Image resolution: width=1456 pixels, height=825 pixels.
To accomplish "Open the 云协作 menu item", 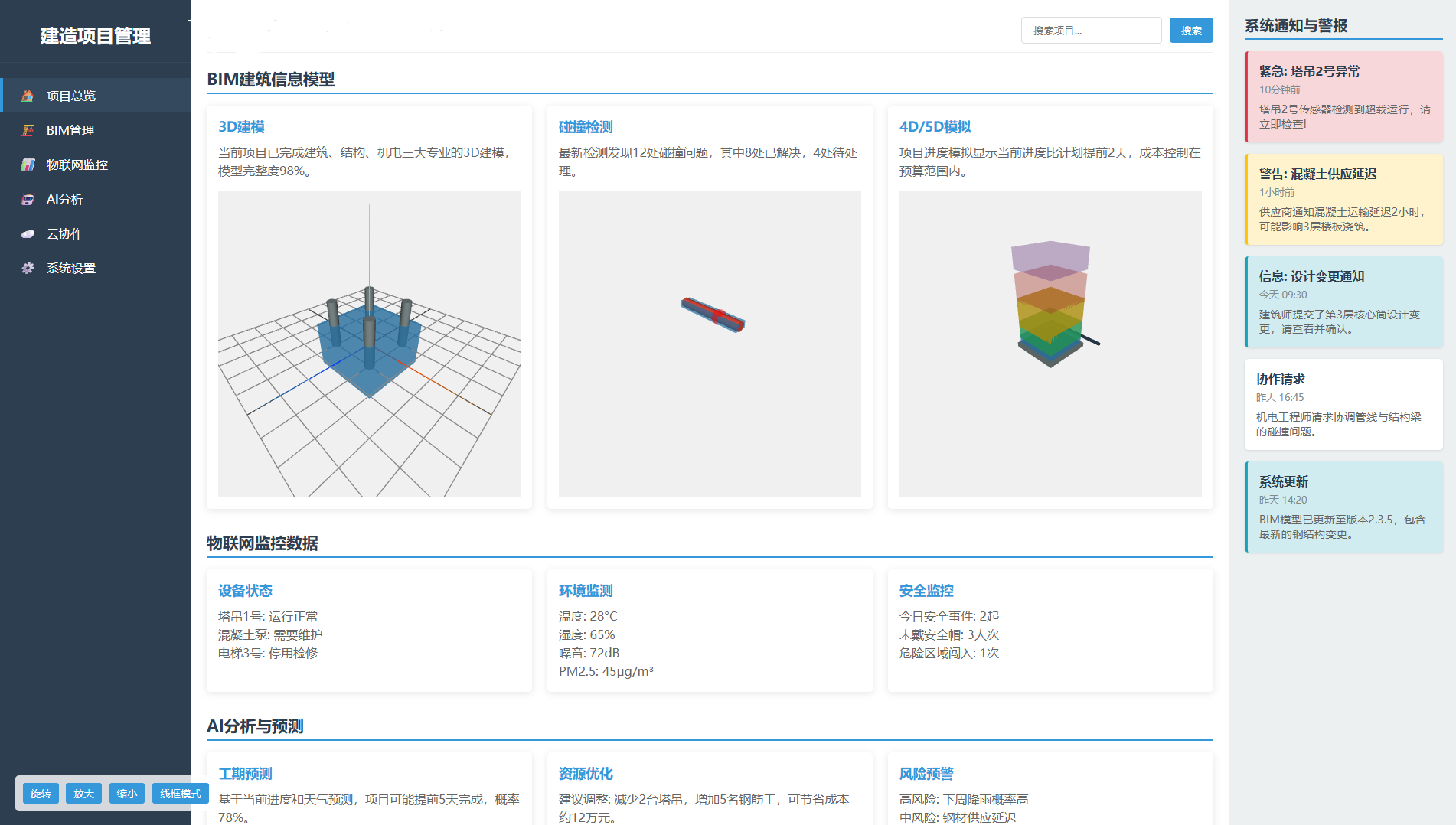I will tap(65, 233).
